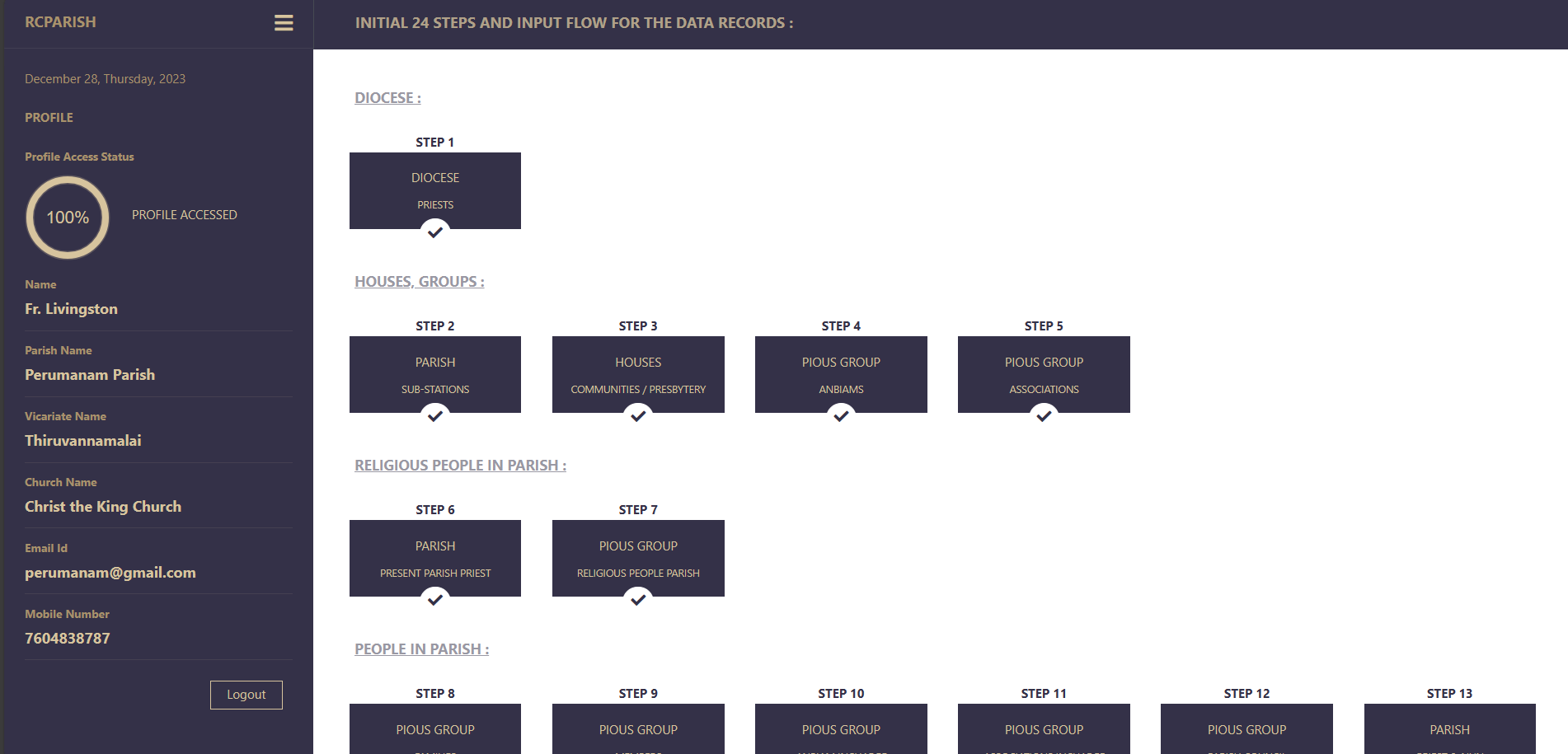Click checkmark under Pious Group Anbiams
The height and width of the screenshot is (754, 1568).
(x=841, y=416)
